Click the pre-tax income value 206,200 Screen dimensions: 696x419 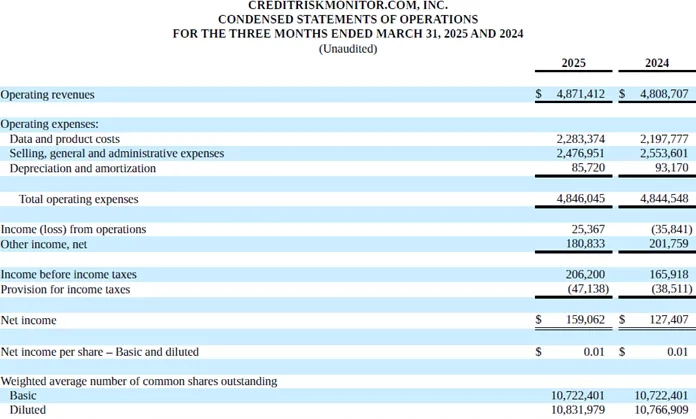click(x=585, y=274)
